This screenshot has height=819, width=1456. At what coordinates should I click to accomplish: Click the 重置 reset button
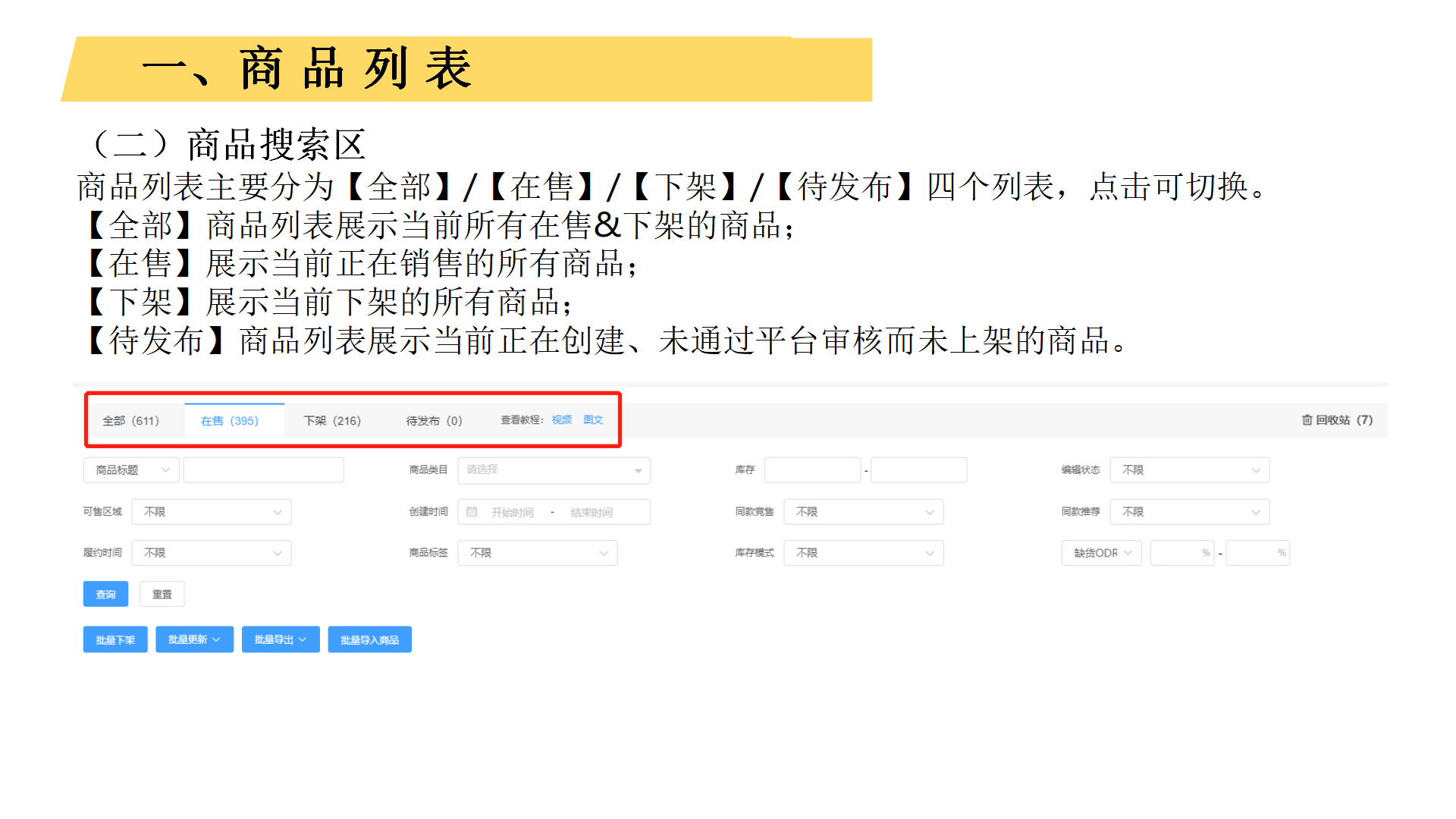[162, 594]
